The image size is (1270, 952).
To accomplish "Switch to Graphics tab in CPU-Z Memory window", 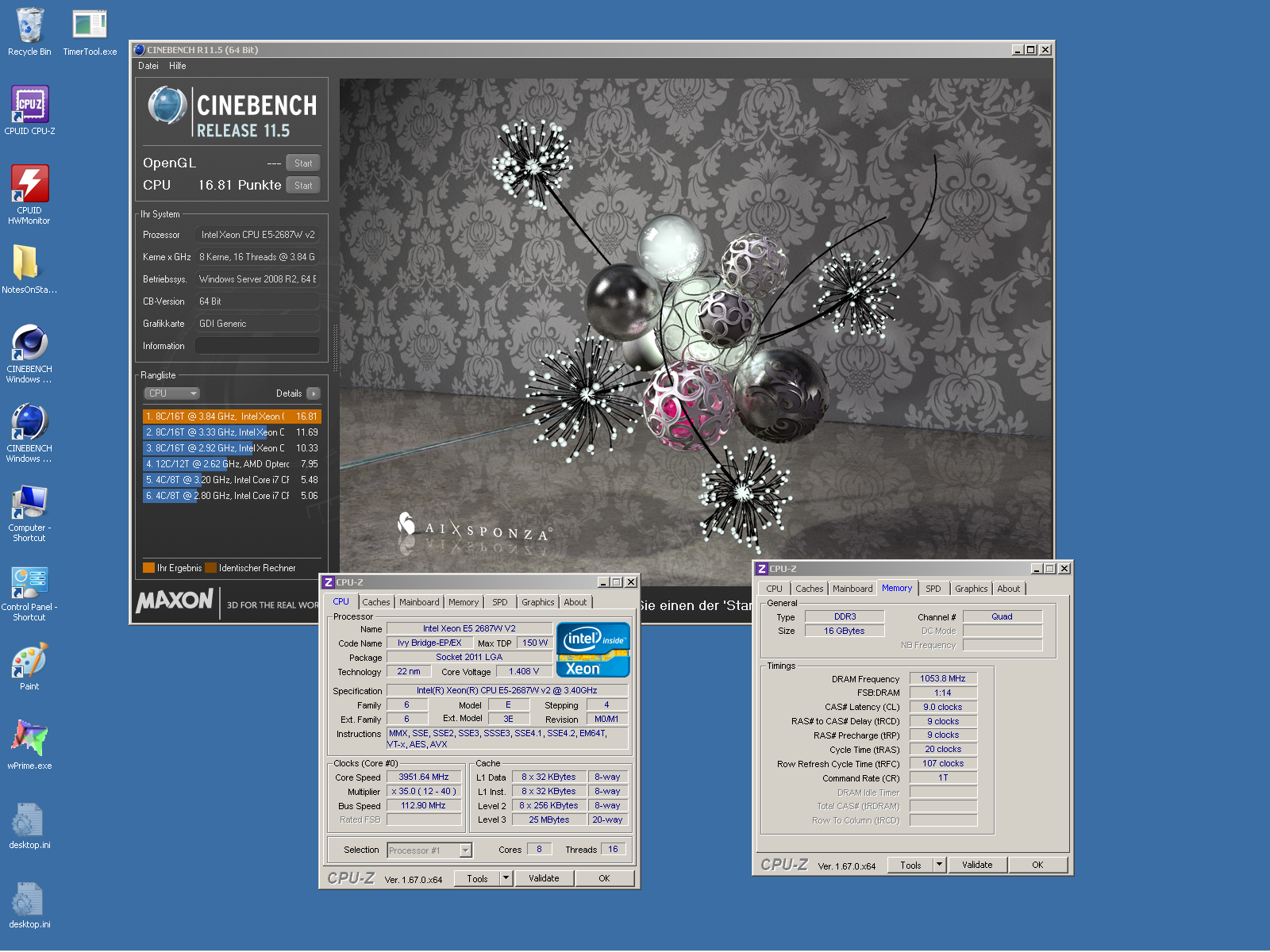I will [972, 589].
